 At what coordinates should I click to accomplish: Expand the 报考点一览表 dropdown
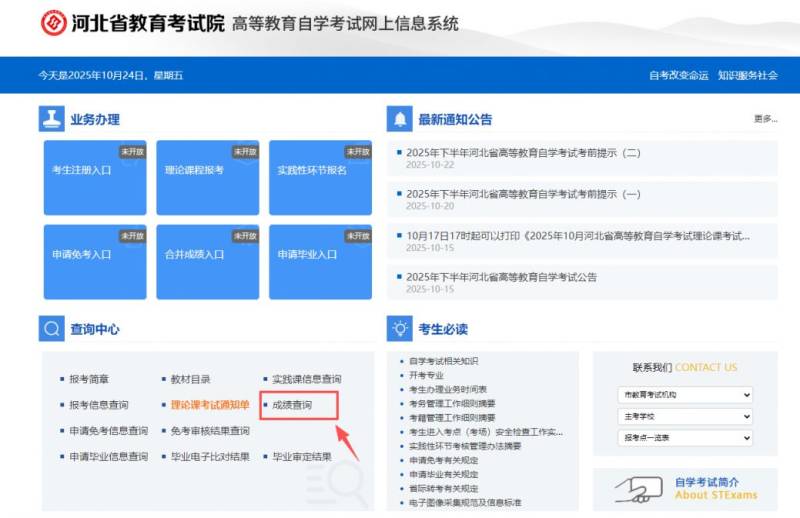[x=684, y=438]
